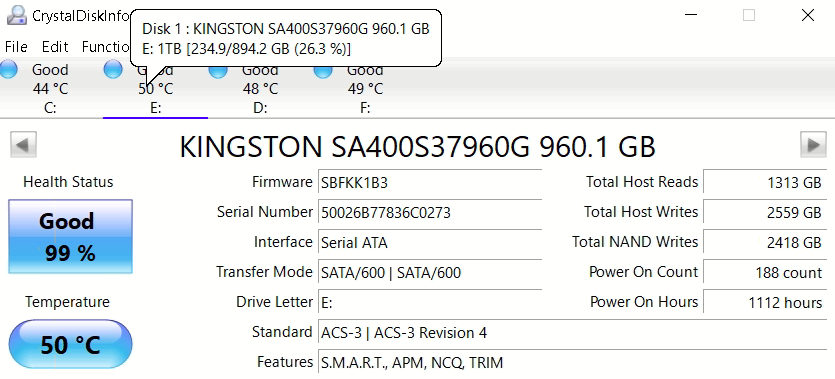The image size is (835, 379).
Task: Click the 49 °C temperature of drive F:
Action: (365, 88)
